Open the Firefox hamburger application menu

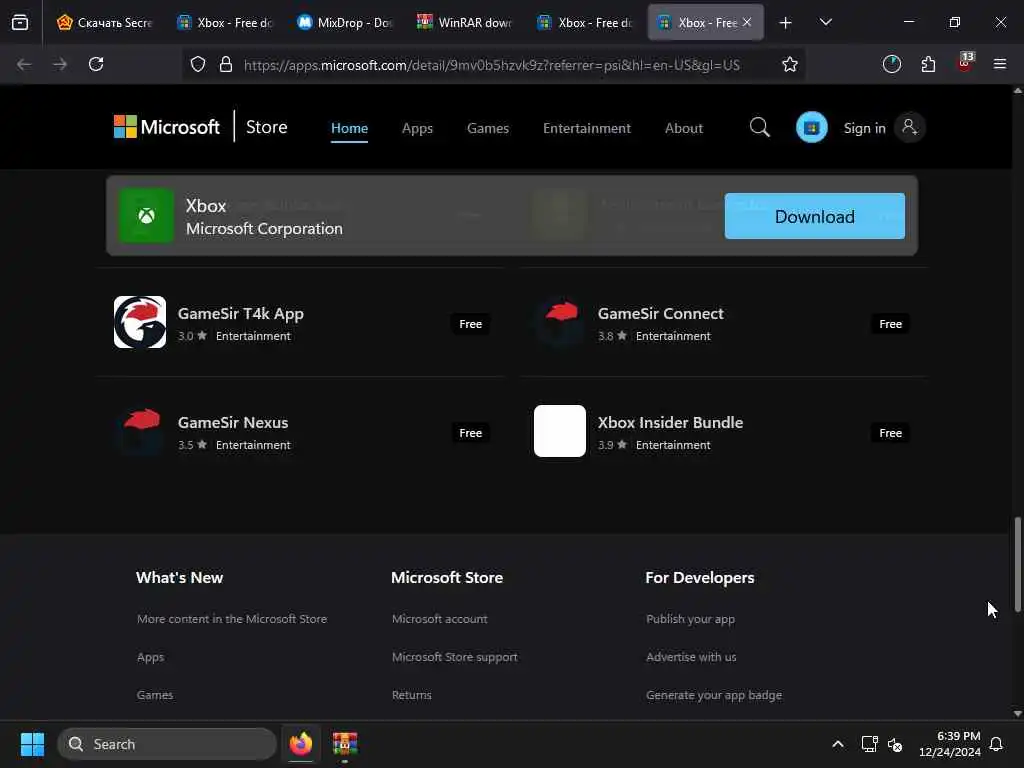1000,64
